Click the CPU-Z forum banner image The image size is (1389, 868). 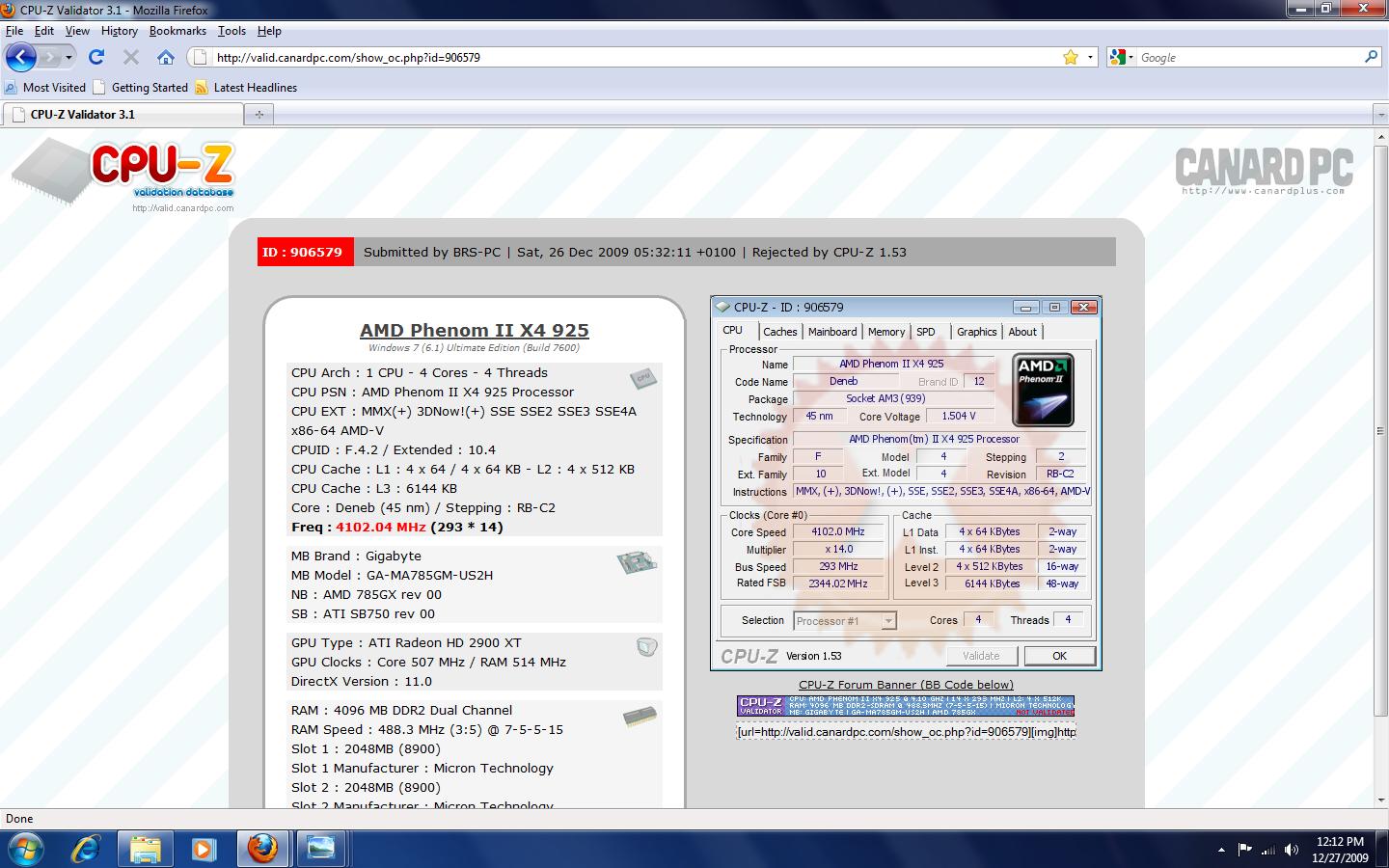tap(906, 706)
